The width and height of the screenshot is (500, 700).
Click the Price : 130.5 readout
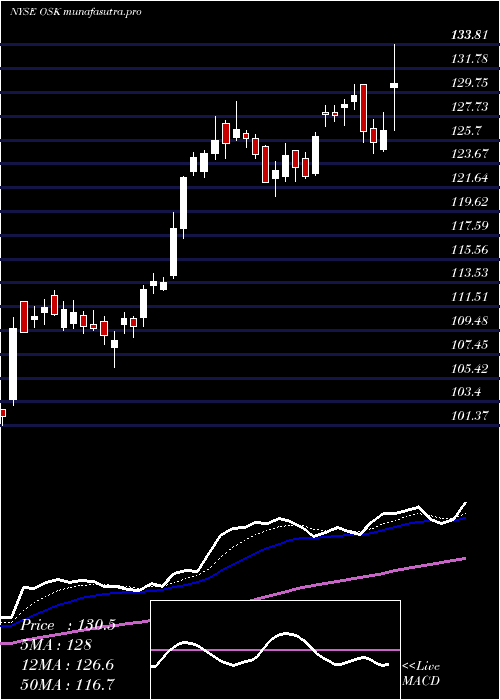click(68, 625)
